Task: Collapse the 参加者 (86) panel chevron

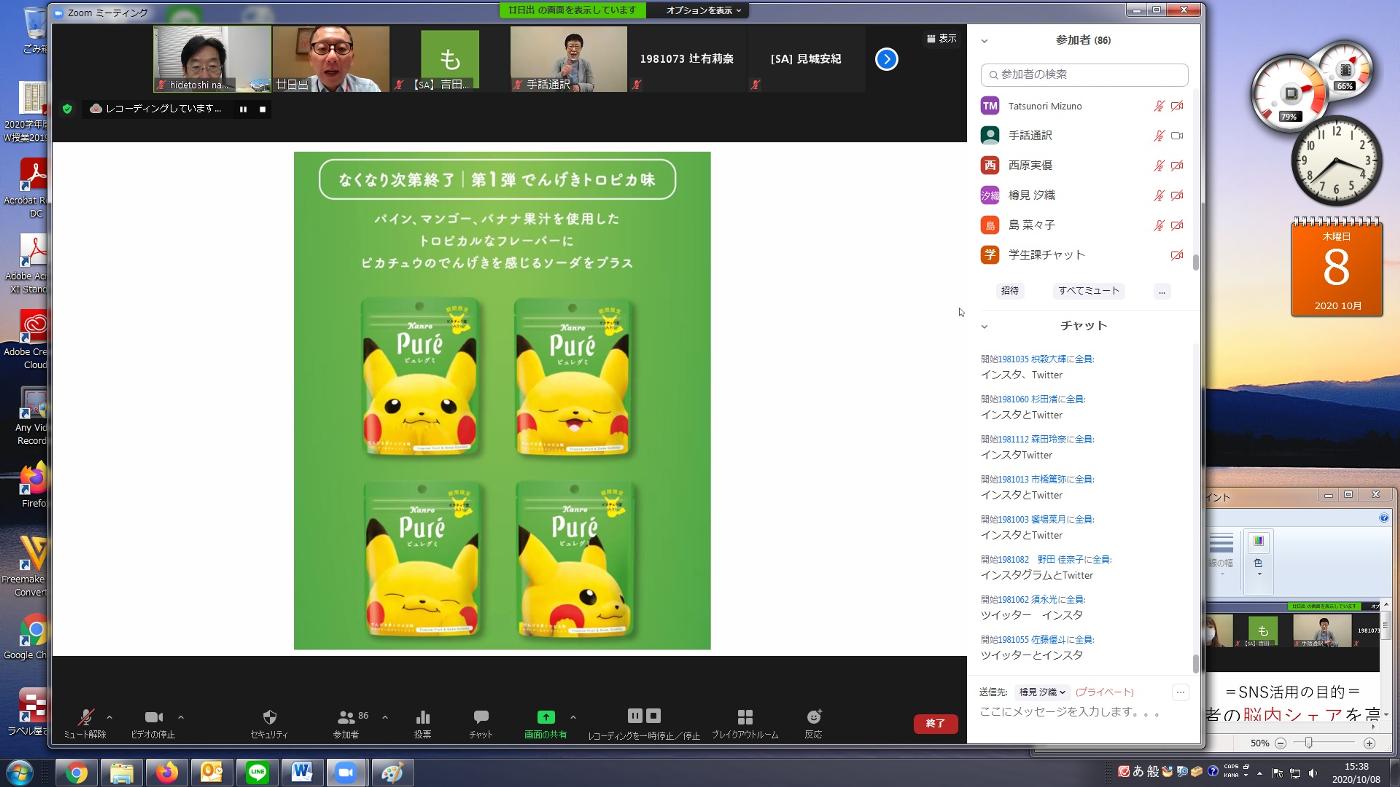Action: pyautogui.click(x=984, y=41)
